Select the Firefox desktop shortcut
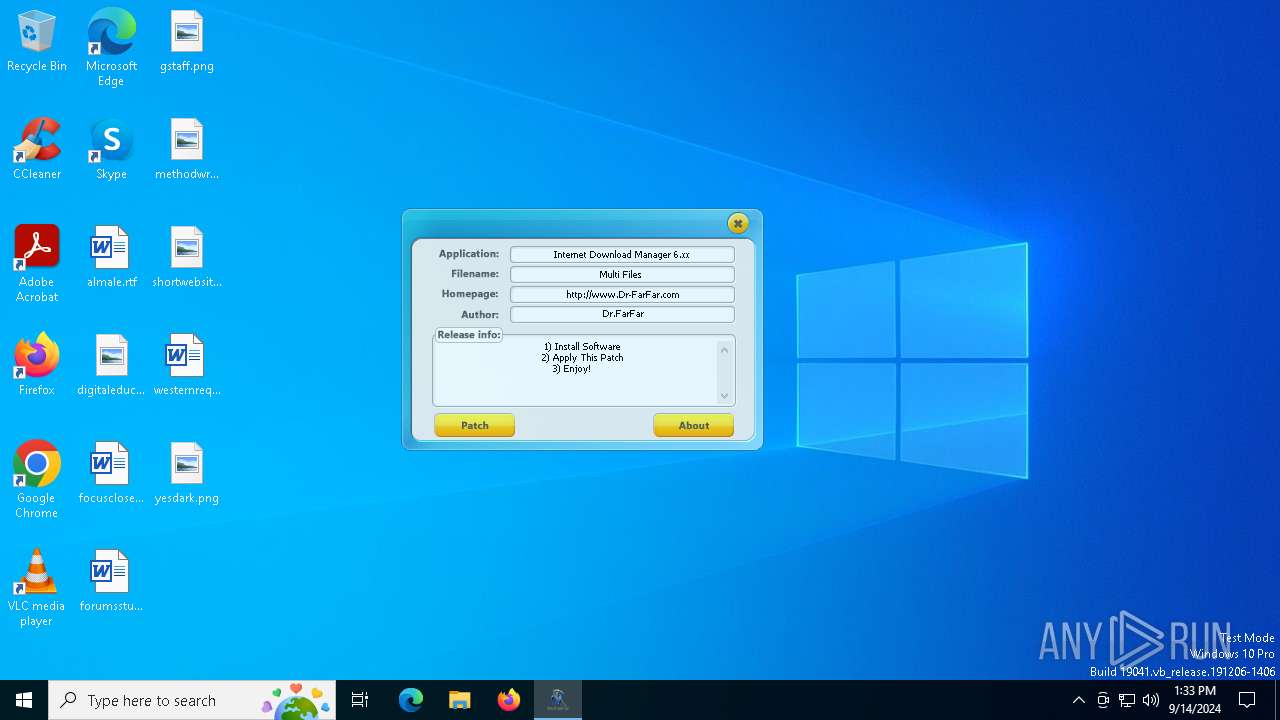Screen dimensions: 1280x720 (37, 366)
